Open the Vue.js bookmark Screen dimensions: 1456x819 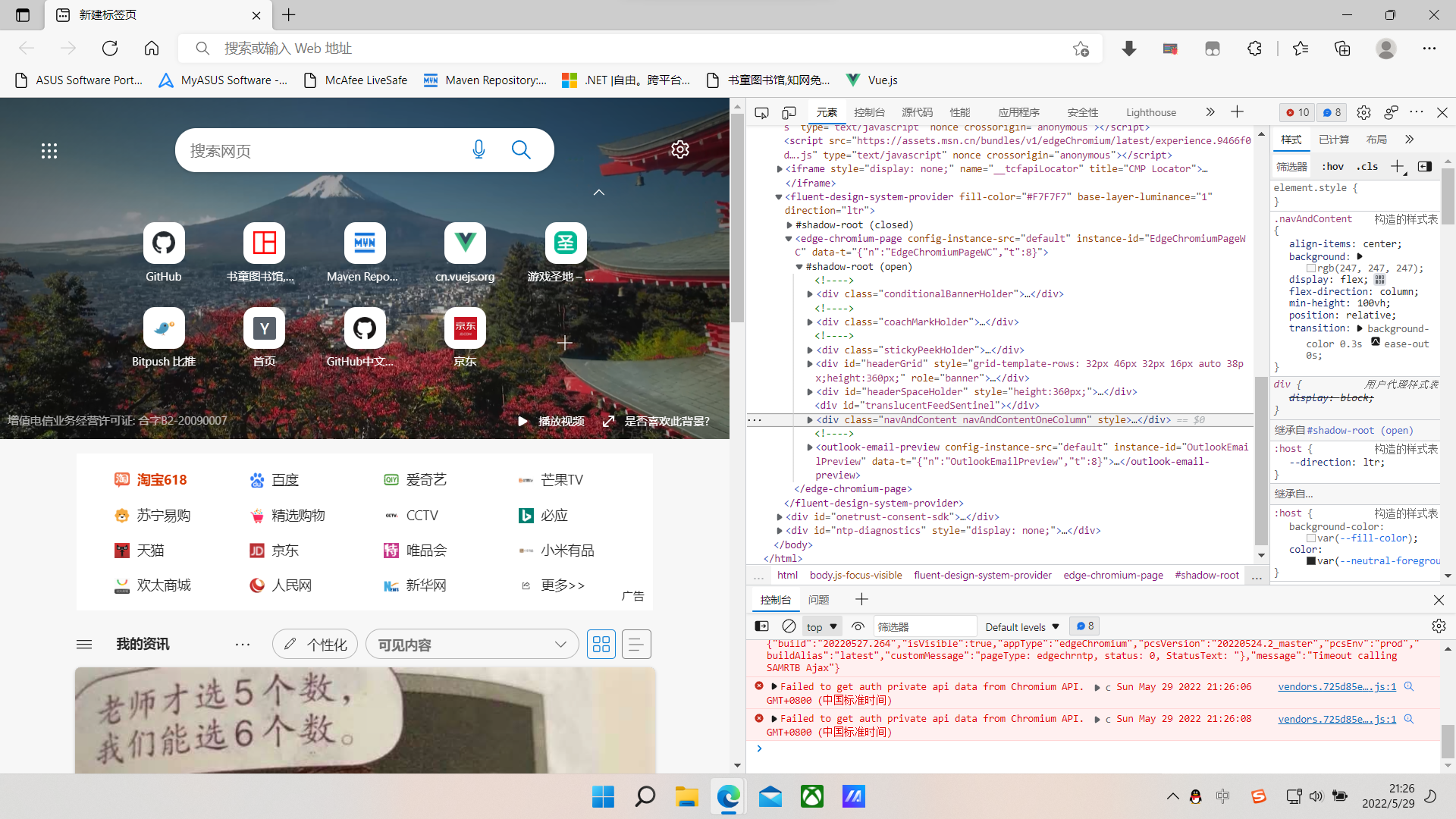tap(872, 80)
